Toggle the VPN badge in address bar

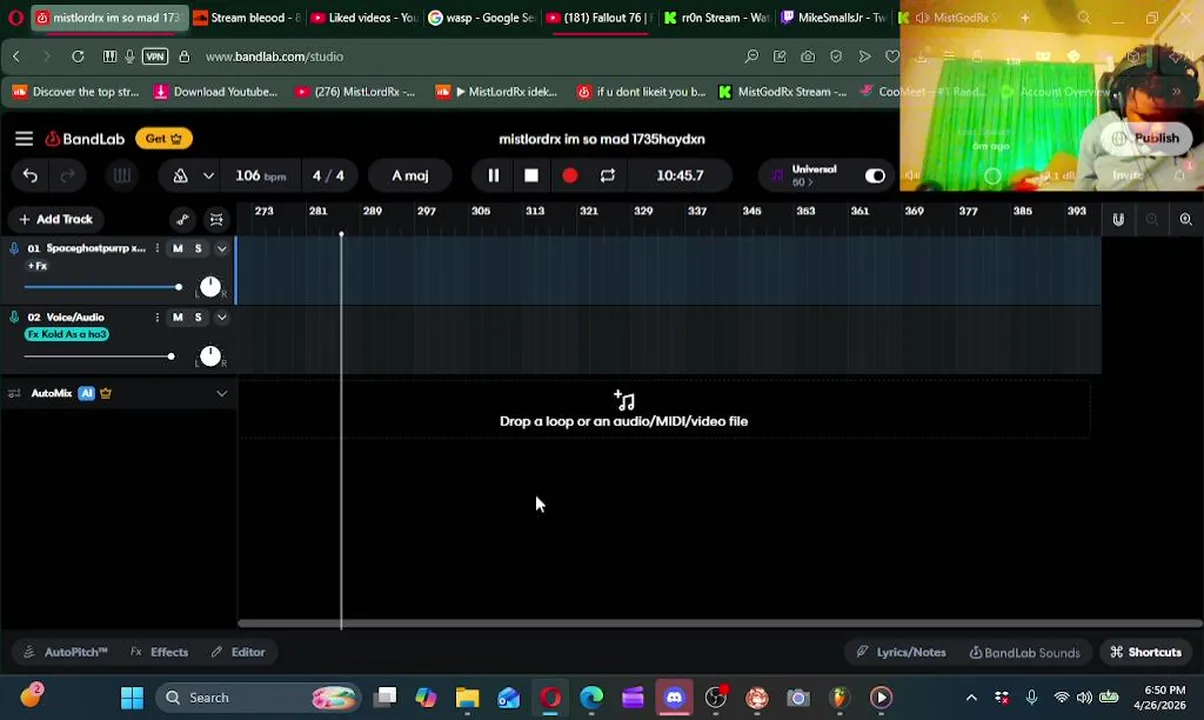click(x=154, y=57)
